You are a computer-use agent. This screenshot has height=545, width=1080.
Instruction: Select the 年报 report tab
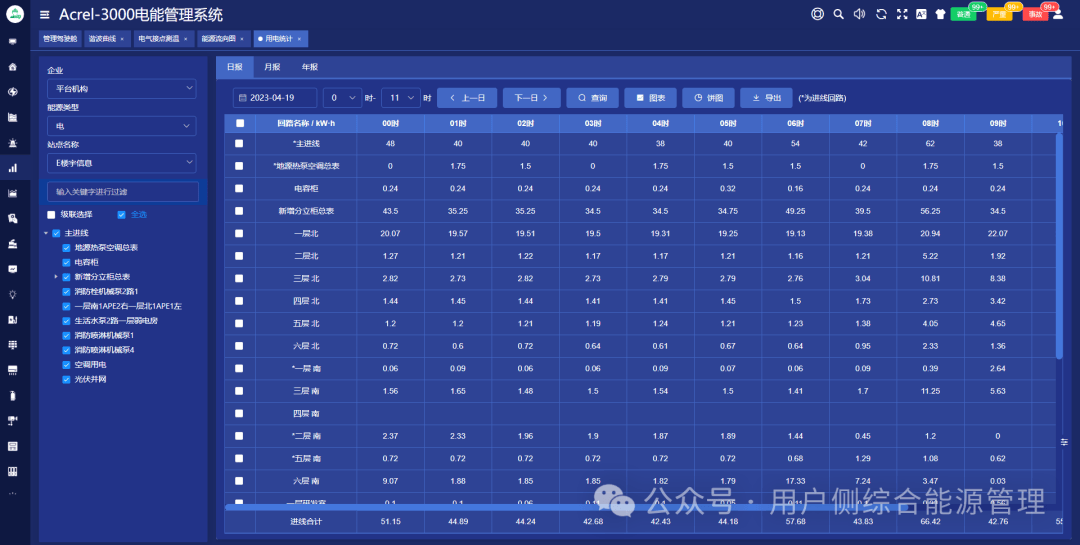pyautogui.click(x=310, y=67)
